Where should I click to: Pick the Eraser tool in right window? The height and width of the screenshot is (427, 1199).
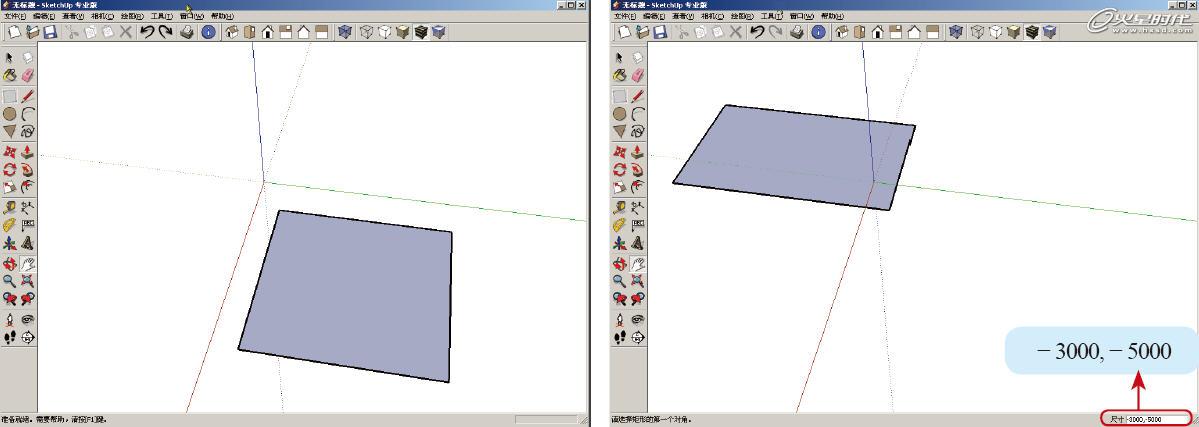click(637, 75)
